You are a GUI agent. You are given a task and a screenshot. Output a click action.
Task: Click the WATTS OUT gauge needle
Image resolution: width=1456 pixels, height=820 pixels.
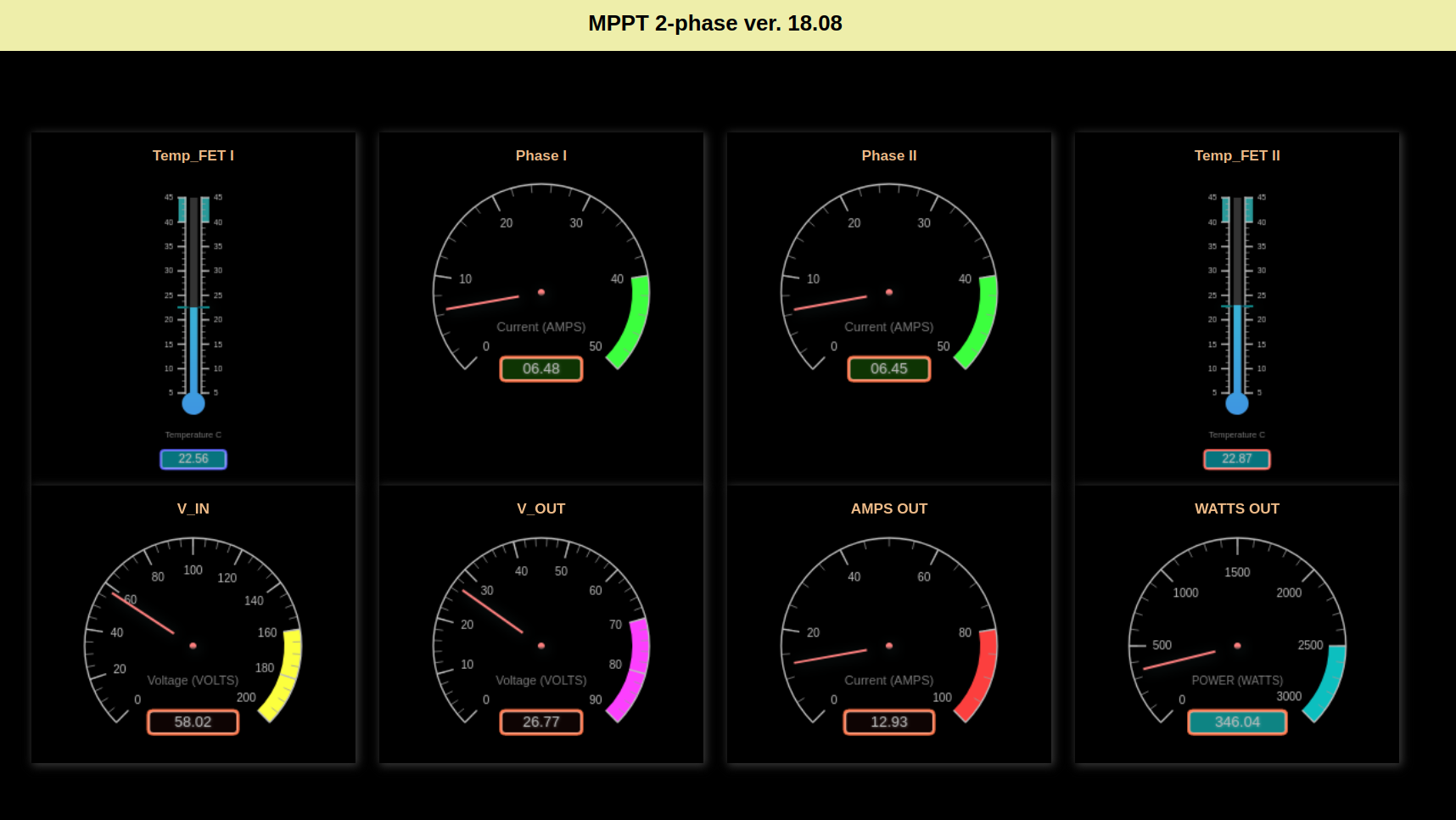click(1179, 660)
